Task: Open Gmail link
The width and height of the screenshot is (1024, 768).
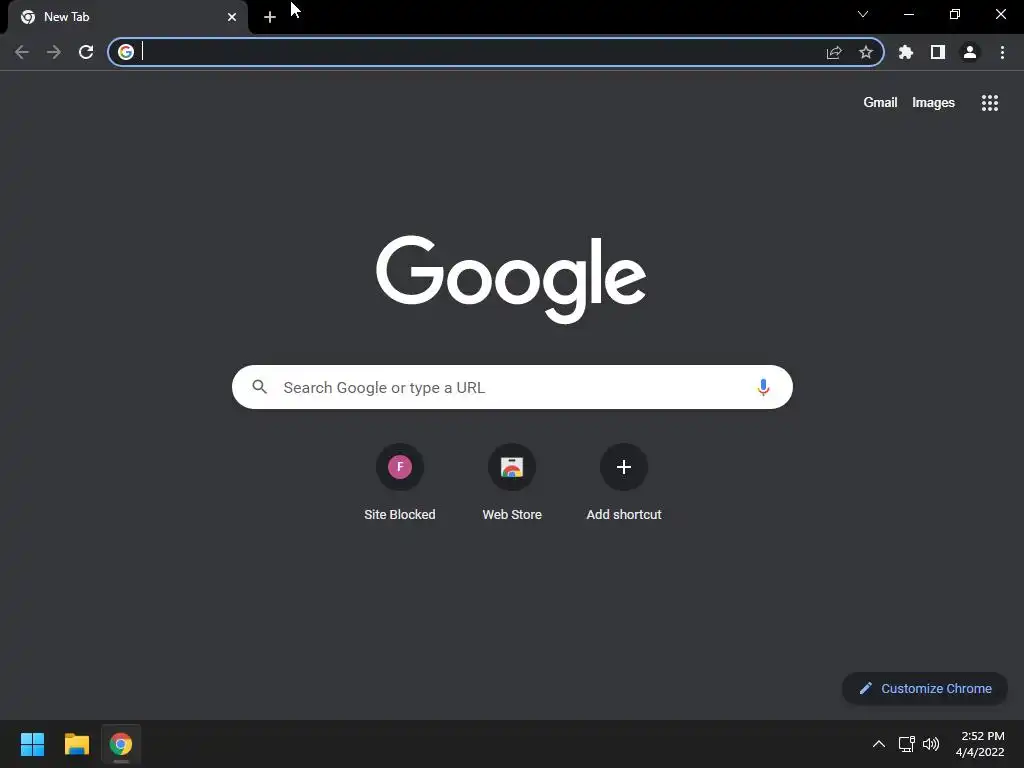Action: 880,103
